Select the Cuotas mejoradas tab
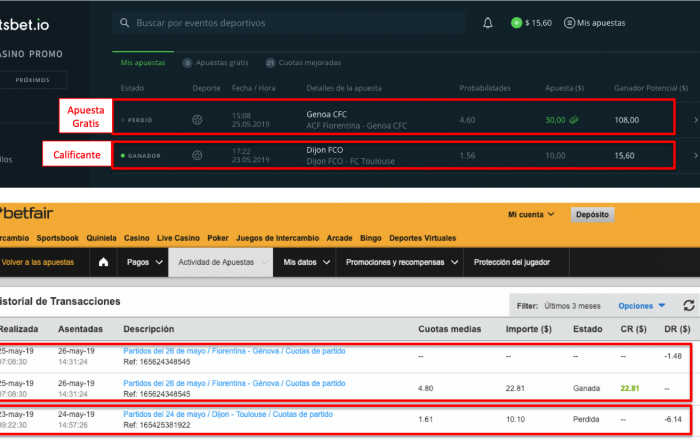This screenshot has width=700, height=441. (x=303, y=62)
